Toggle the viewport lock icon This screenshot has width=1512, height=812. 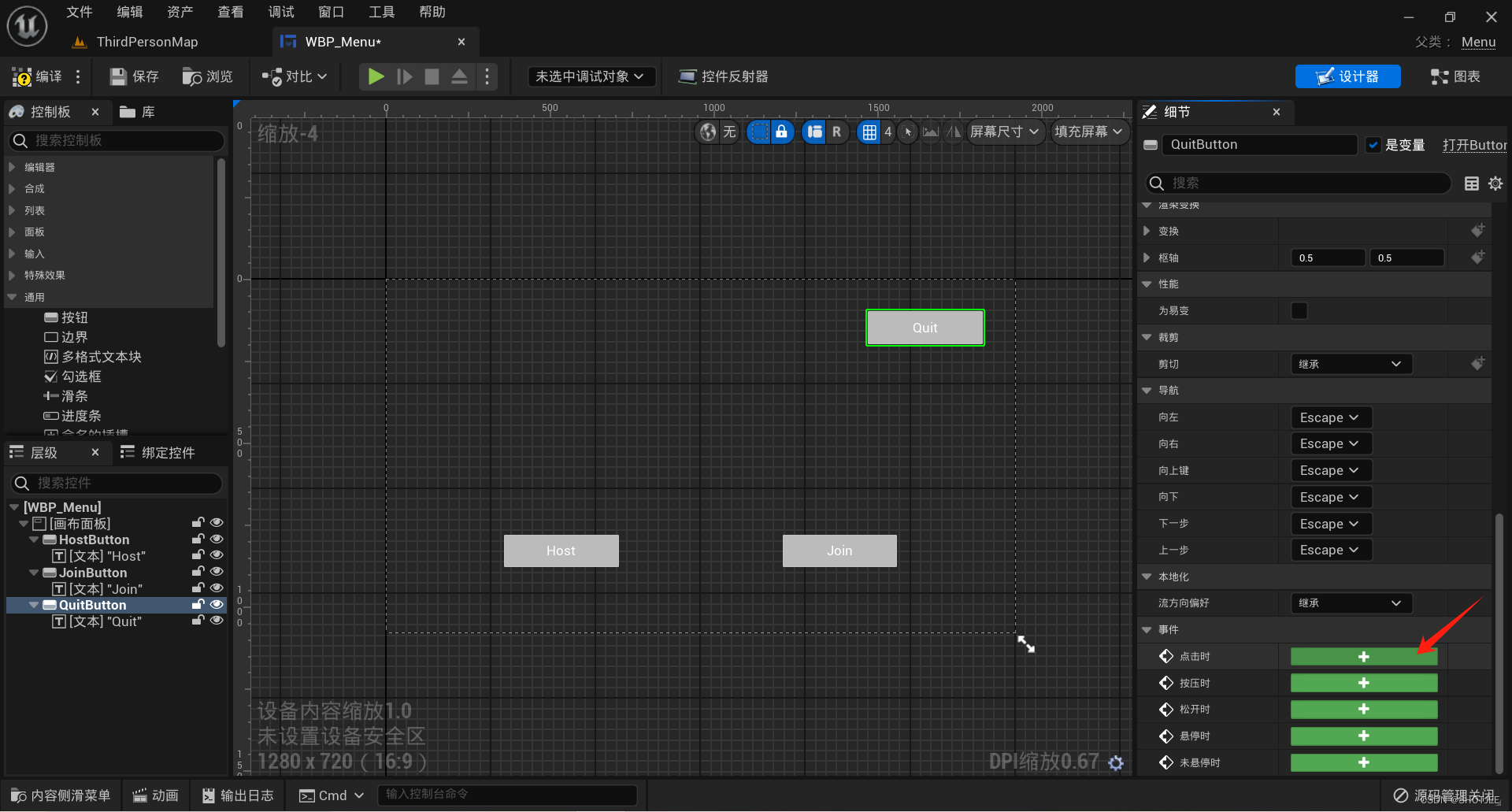tap(781, 132)
